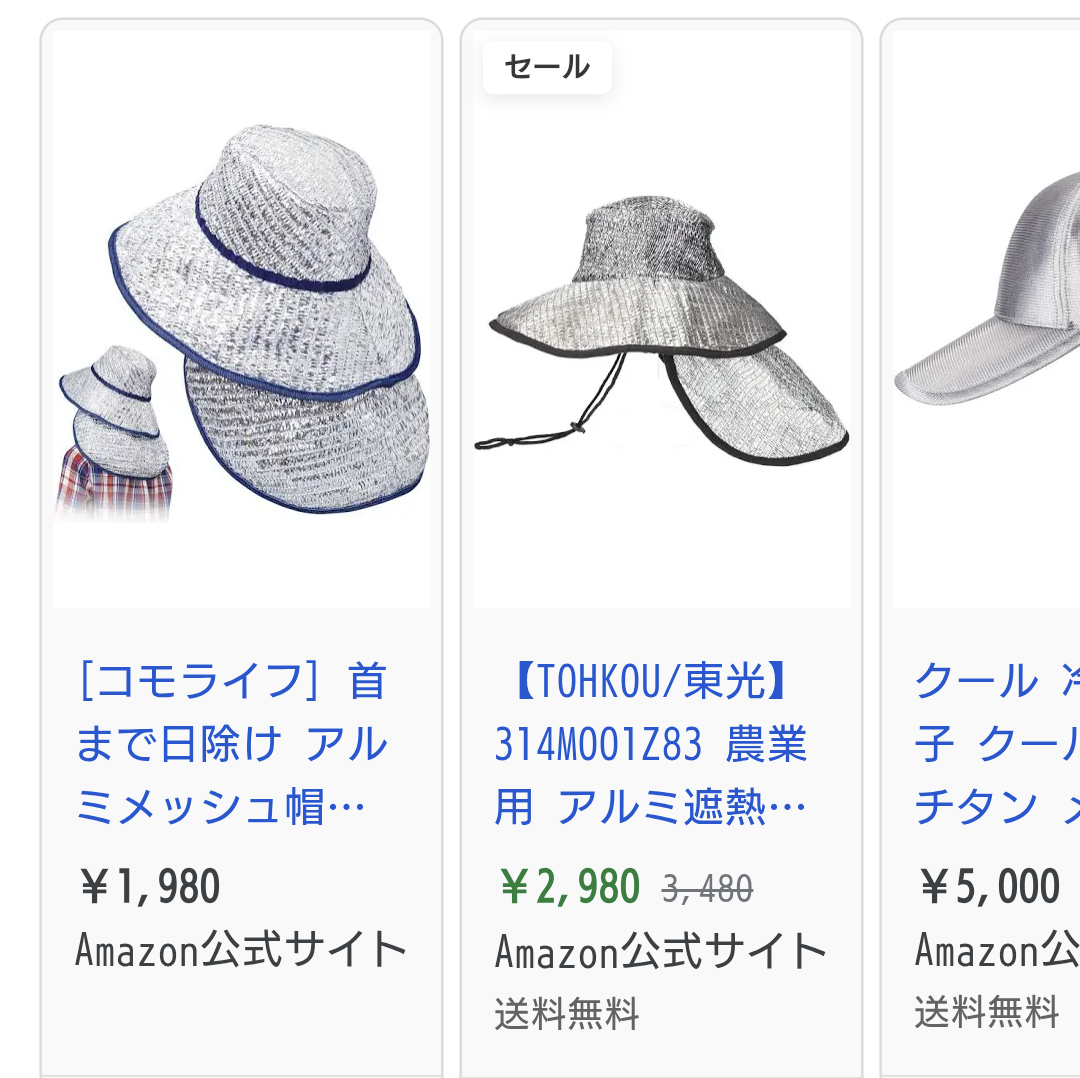Select Amazon公式サイト under the ¥1,980 product
1080x1078 pixels.
pyautogui.click(x=241, y=950)
